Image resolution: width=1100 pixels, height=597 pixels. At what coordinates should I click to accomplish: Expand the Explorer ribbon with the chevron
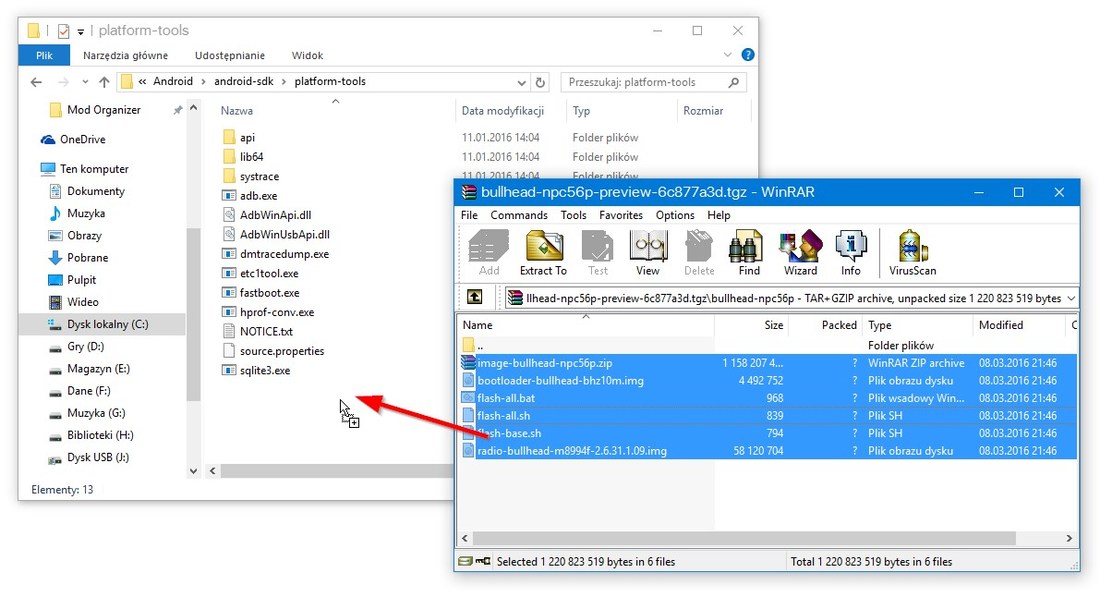[x=727, y=55]
